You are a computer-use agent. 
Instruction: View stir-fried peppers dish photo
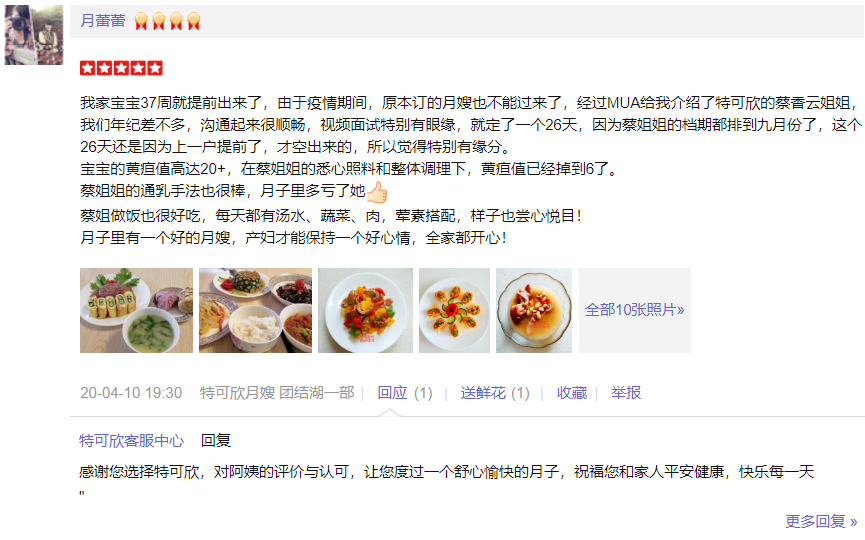[365, 310]
